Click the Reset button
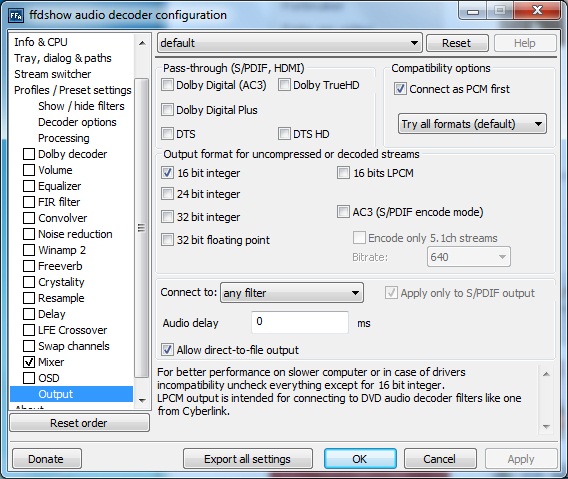This screenshot has height=479, width=568. coord(457,43)
